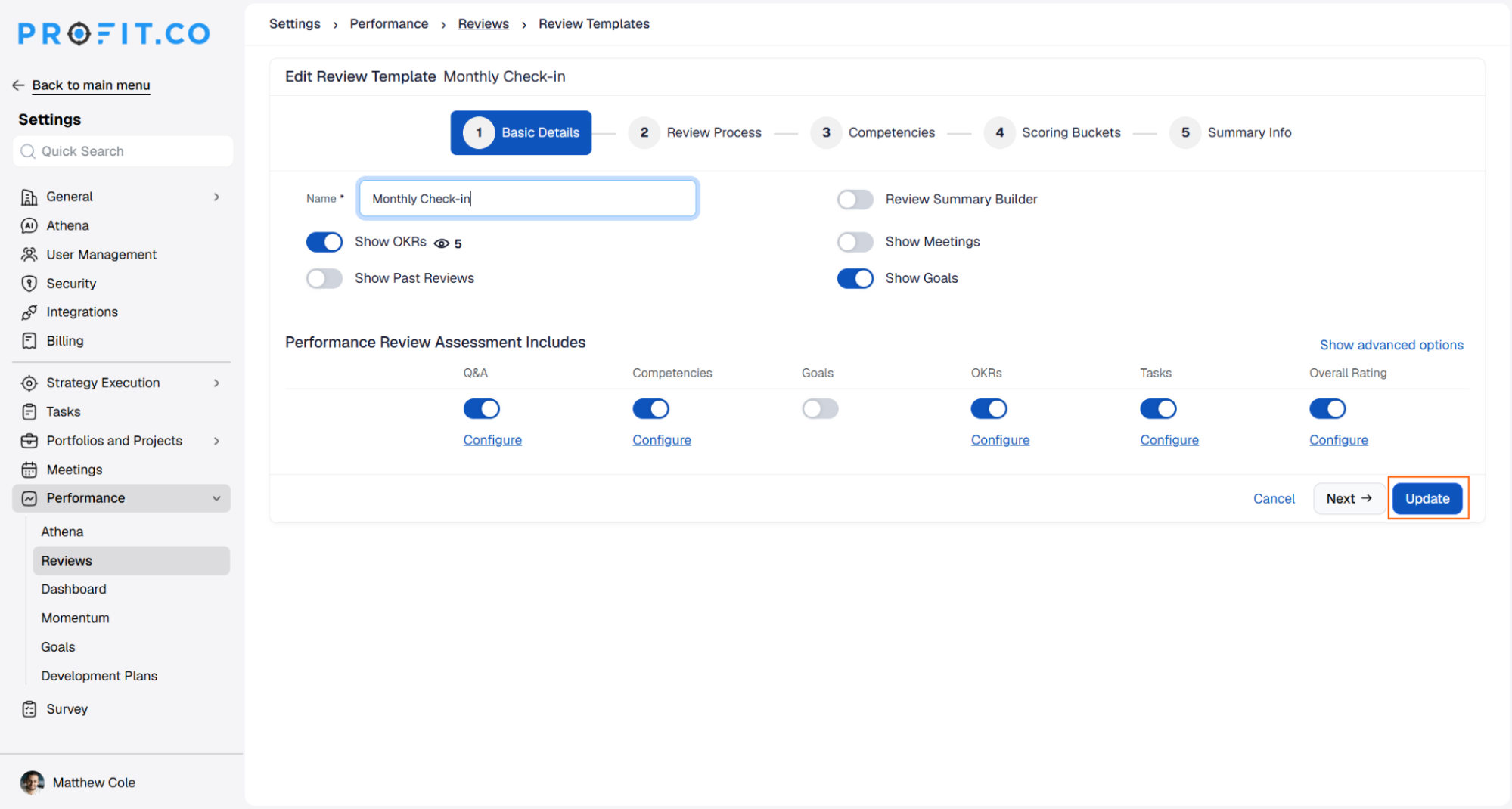Click the User Management people icon

[x=29, y=255]
